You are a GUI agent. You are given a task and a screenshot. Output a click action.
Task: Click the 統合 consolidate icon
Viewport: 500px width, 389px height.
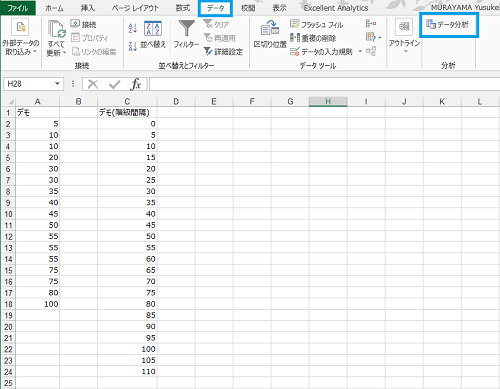pyautogui.click(x=371, y=23)
